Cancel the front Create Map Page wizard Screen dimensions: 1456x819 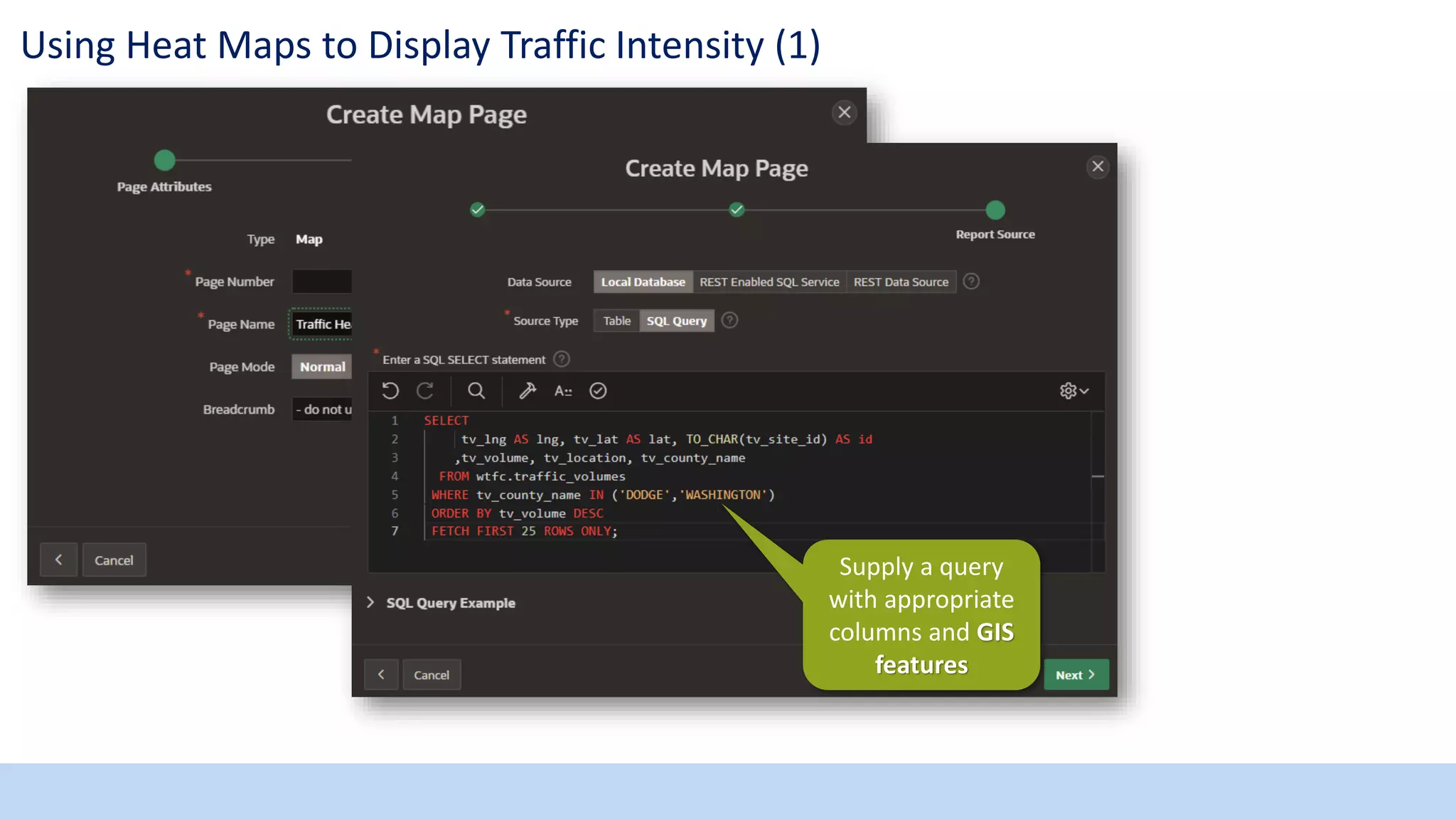click(432, 675)
